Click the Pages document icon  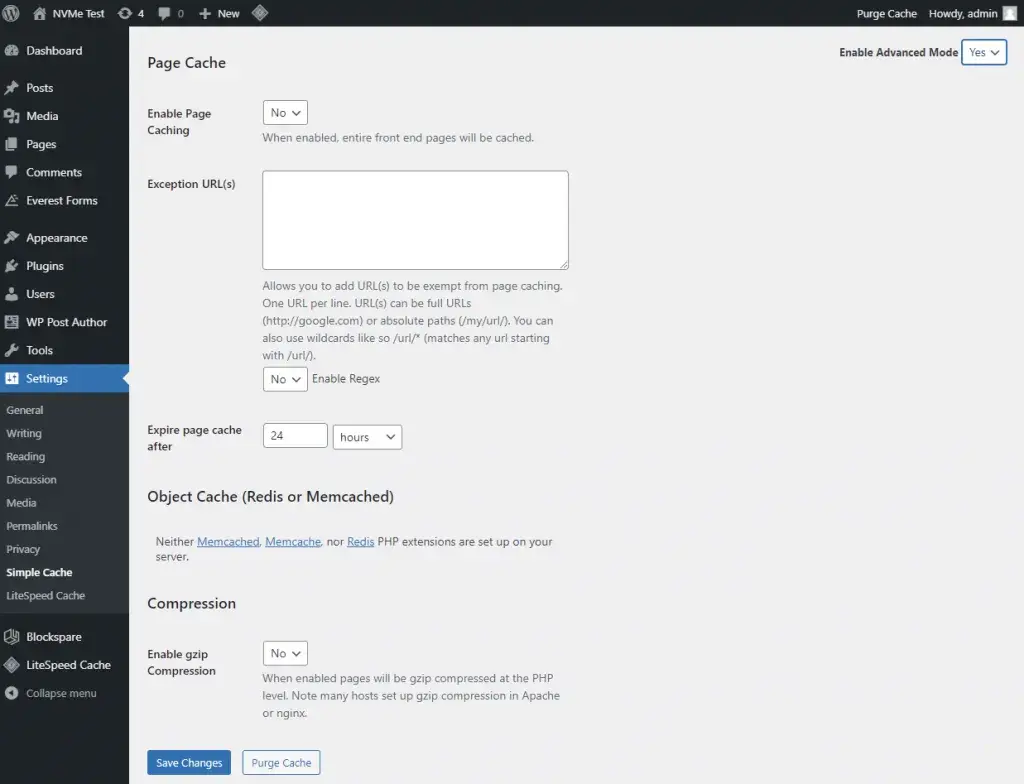pyautogui.click(x=11, y=144)
